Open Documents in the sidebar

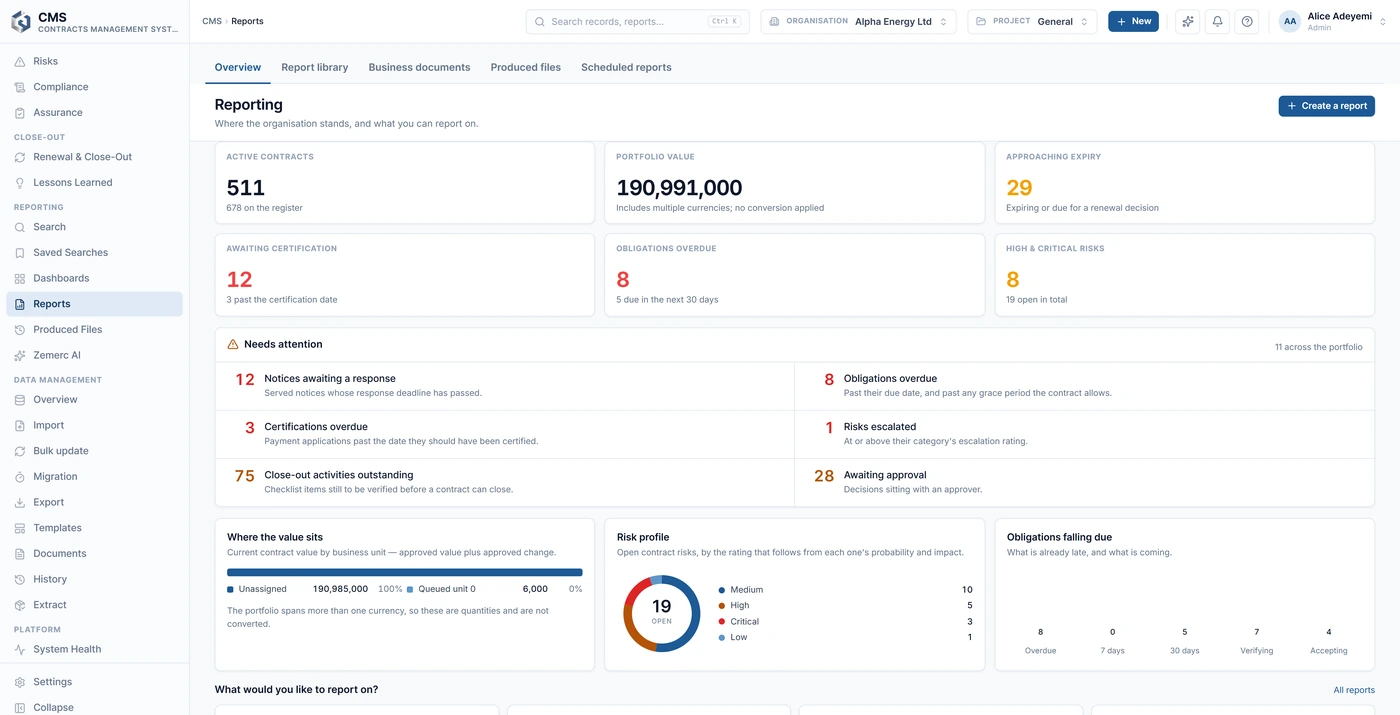94,553
